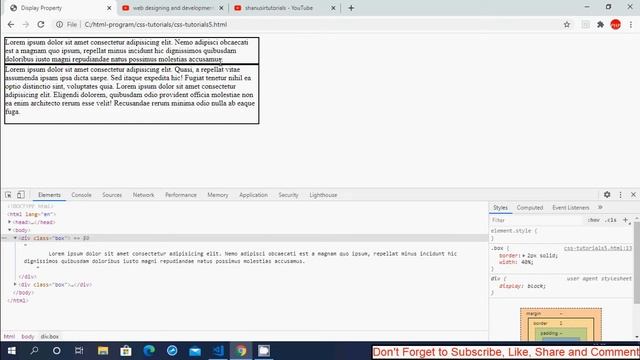
Task: Open the Console panel tab
Action: click(81, 195)
